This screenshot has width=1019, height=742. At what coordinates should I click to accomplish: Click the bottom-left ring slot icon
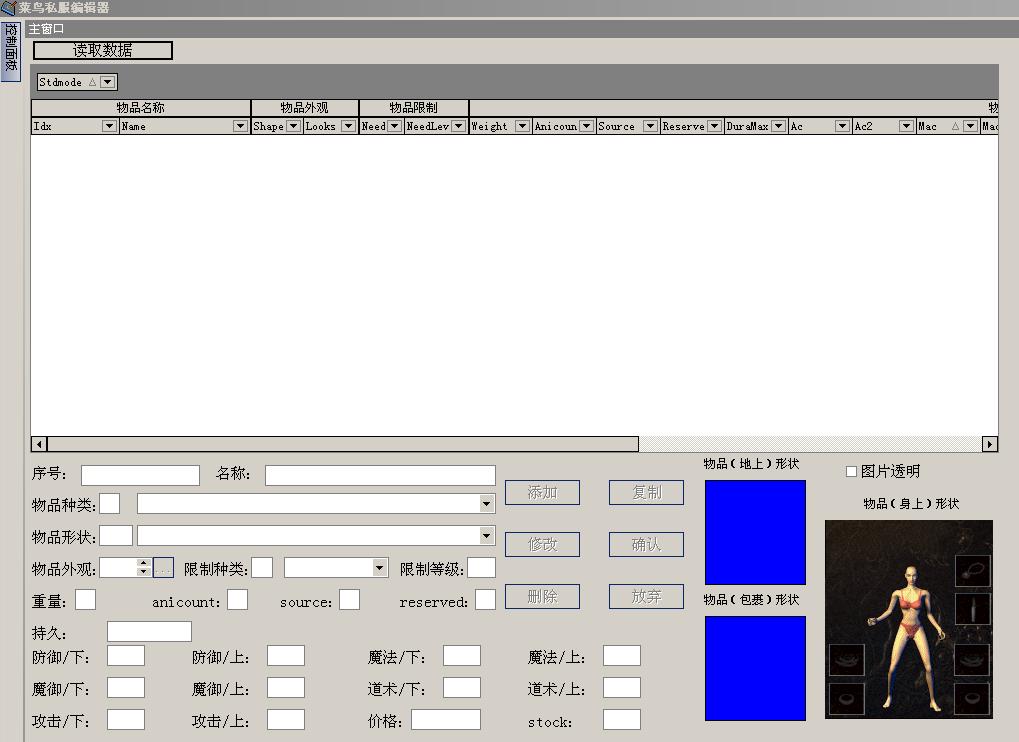847,698
